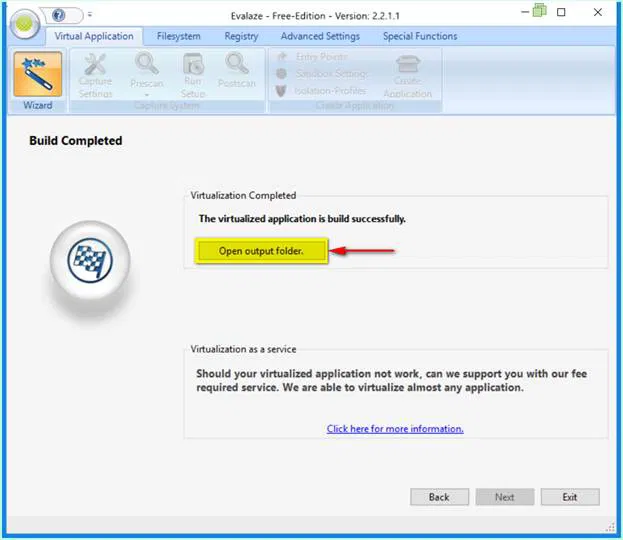The image size is (623, 540).
Task: Click the window resize grip in the corner
Action: coord(610,527)
